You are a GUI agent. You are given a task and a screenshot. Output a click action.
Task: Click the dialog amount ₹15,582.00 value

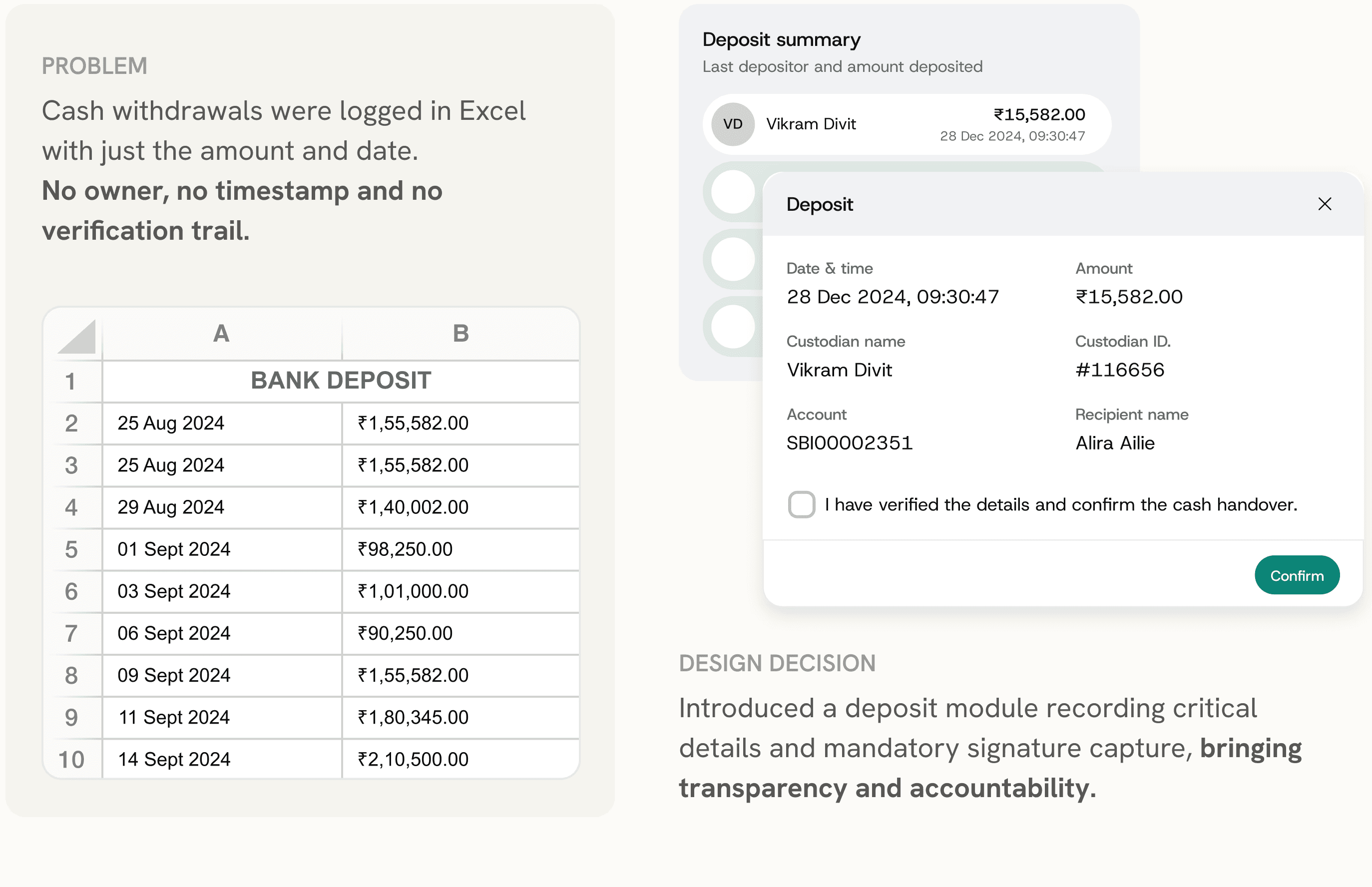tap(1128, 297)
